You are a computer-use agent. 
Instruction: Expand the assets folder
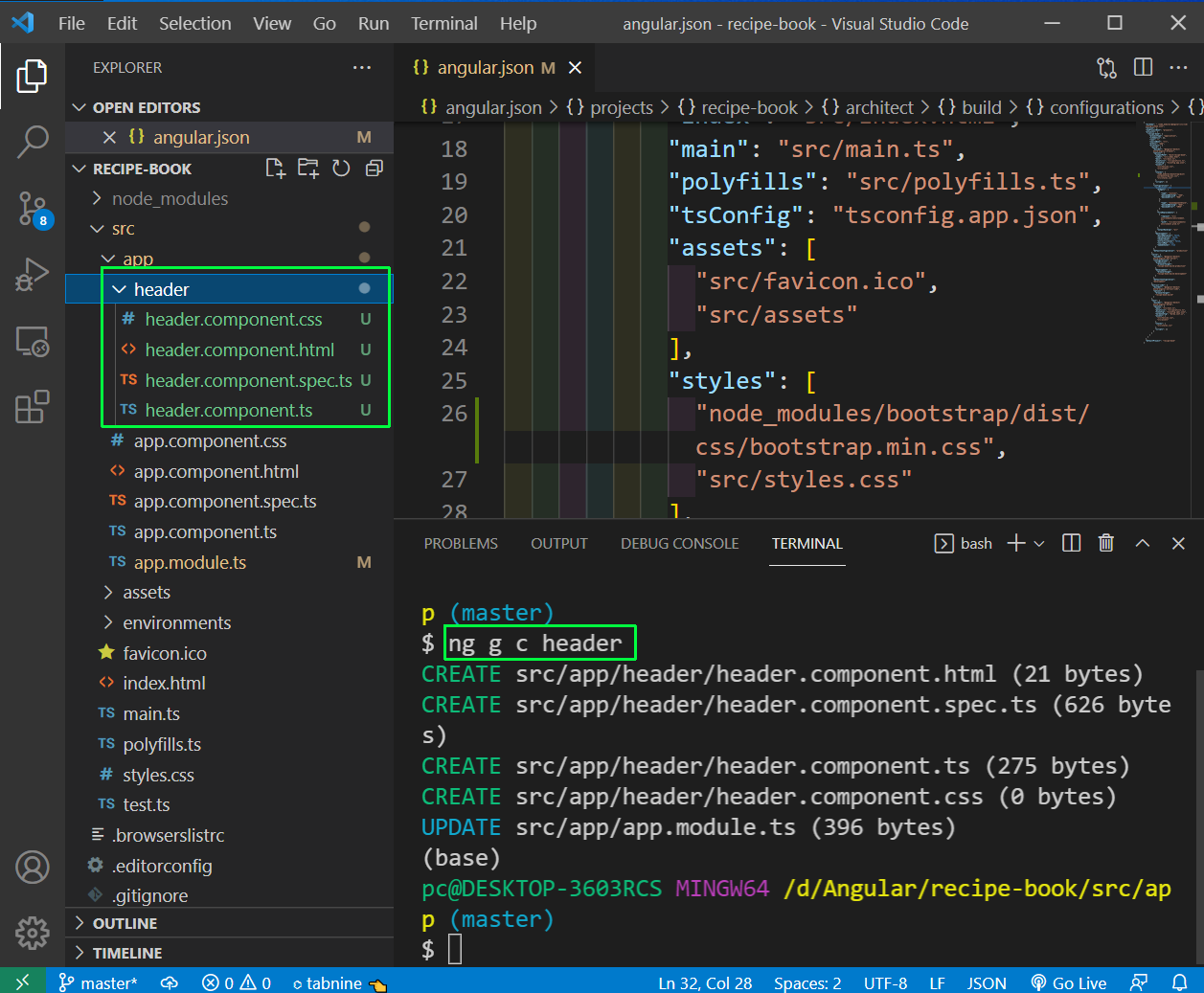point(229,593)
